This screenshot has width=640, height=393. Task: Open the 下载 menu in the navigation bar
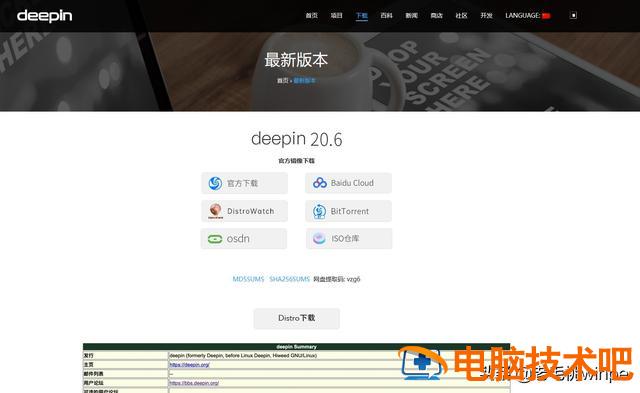362,16
